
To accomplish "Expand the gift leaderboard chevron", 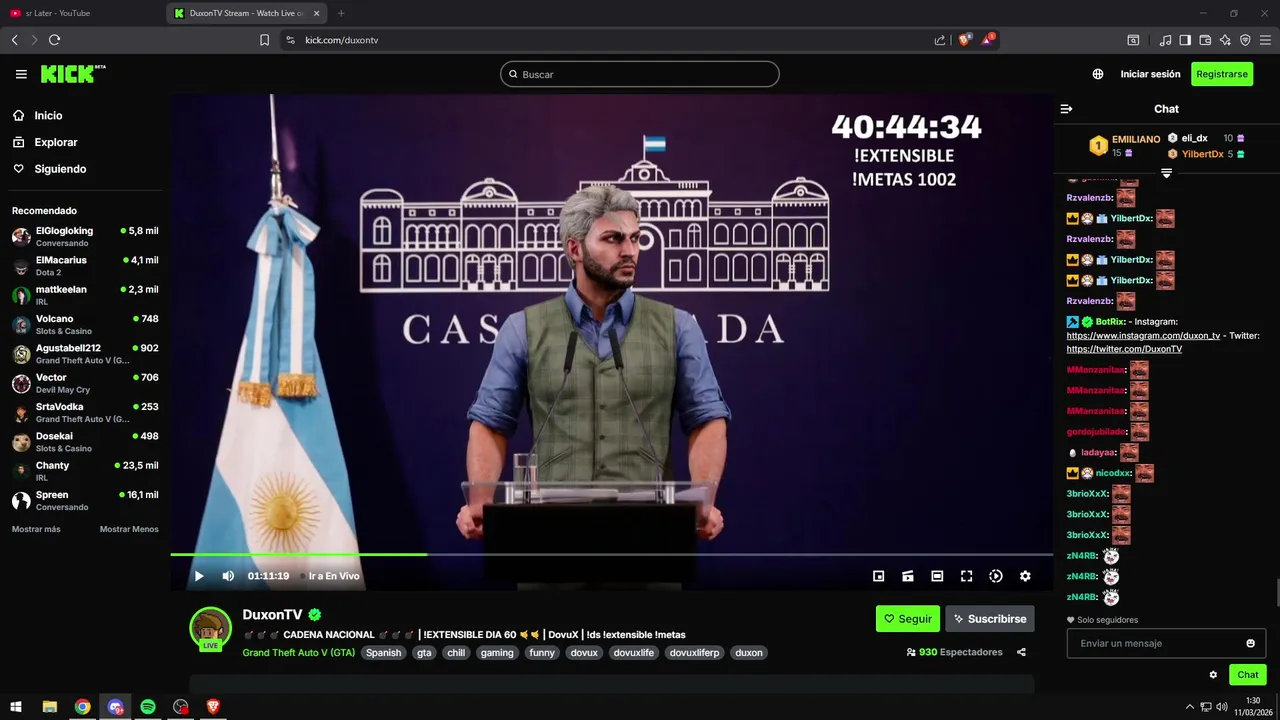I will [x=1166, y=173].
